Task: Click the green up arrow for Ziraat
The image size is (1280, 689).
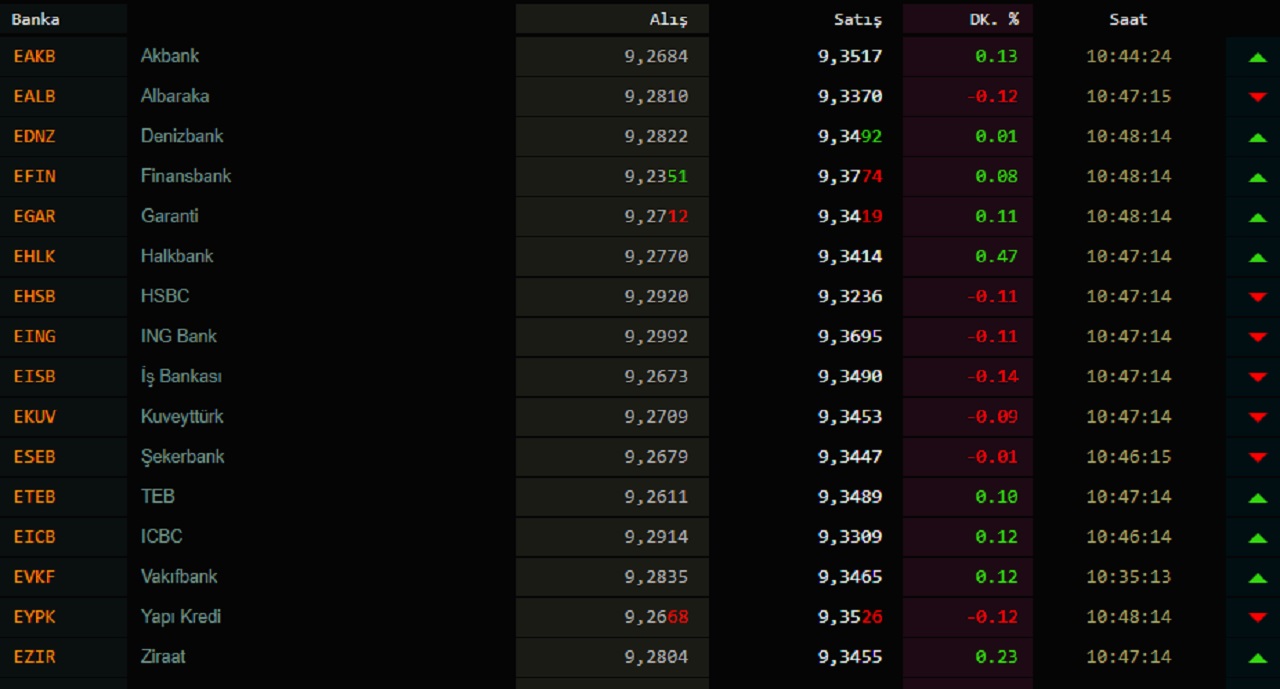Action: click(x=1257, y=657)
